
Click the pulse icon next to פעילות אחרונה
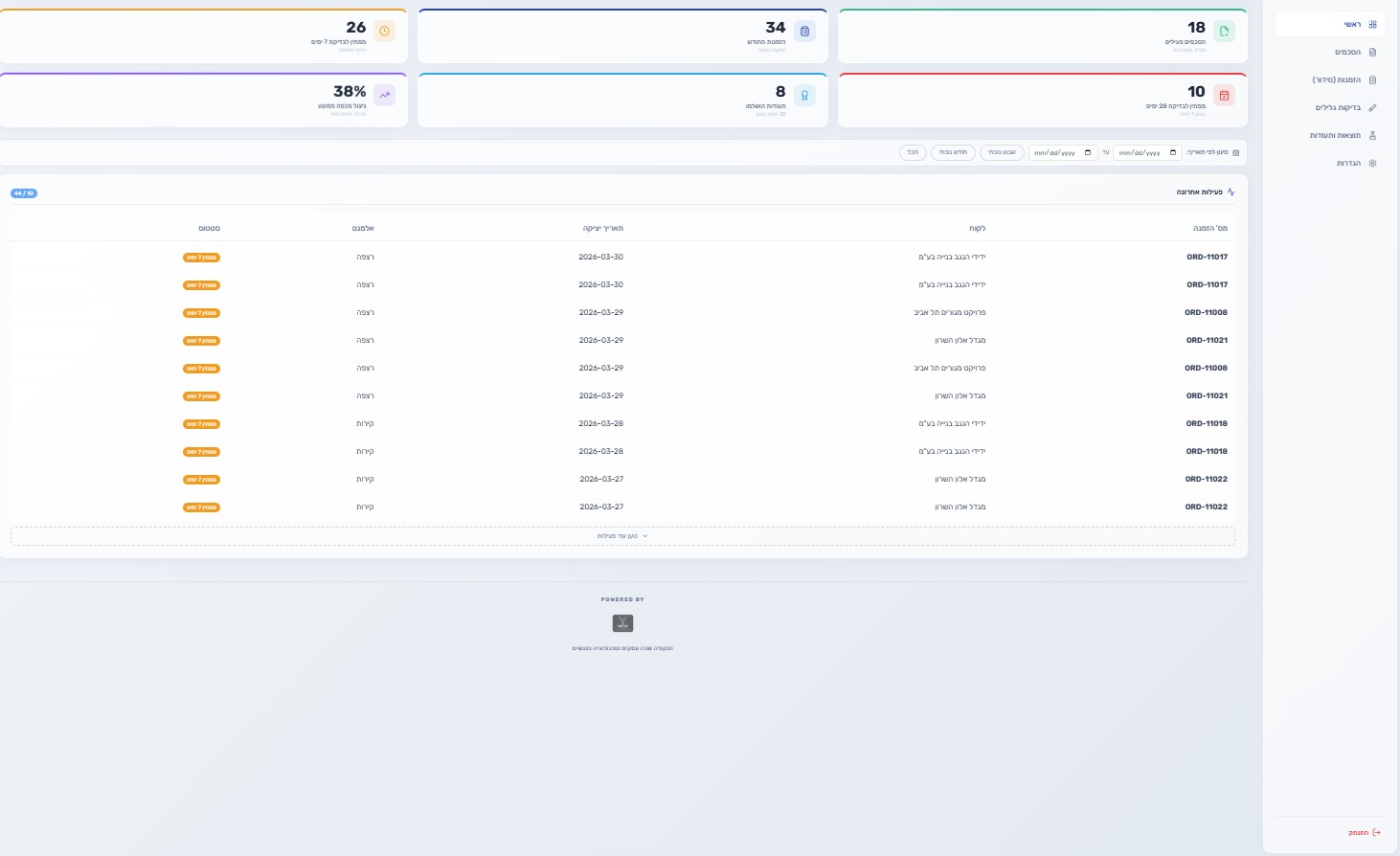click(1231, 192)
